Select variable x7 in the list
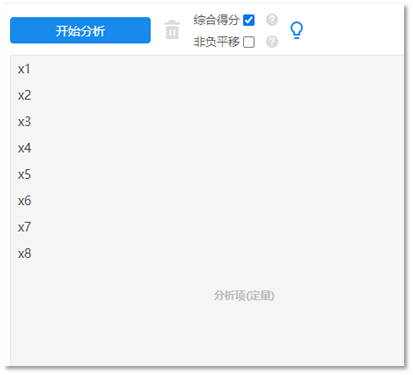 click(x=24, y=227)
